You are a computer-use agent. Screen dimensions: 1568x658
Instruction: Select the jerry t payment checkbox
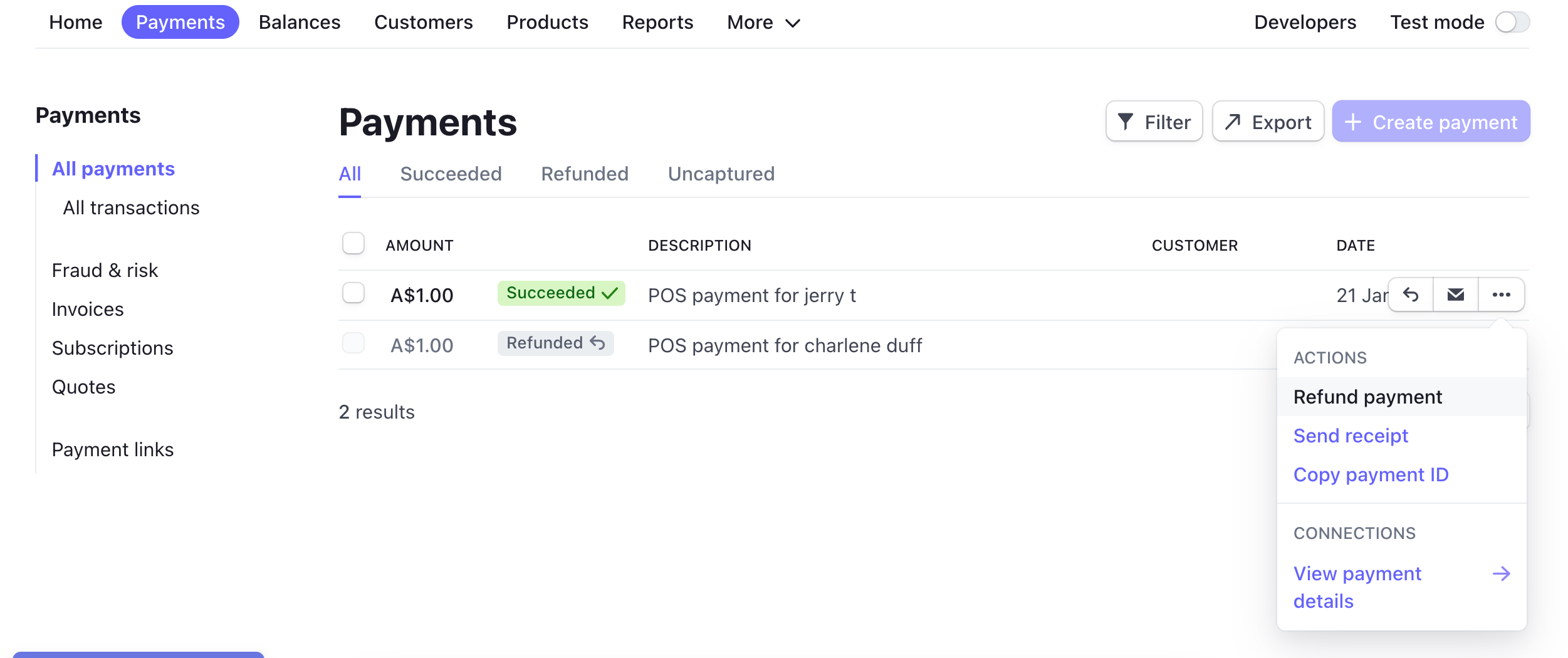[x=353, y=293]
